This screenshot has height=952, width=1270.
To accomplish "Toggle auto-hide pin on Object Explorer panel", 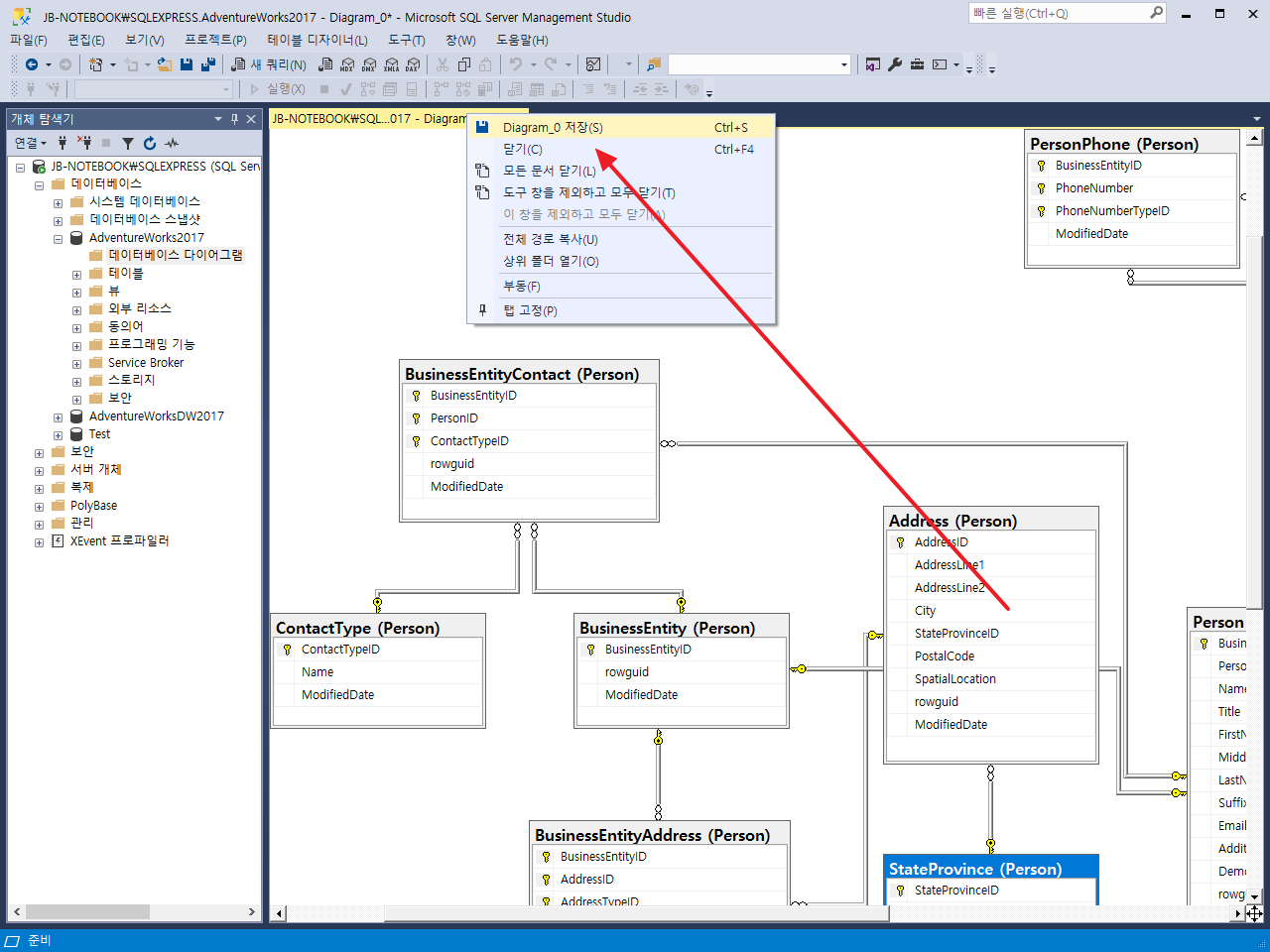I will click(234, 119).
